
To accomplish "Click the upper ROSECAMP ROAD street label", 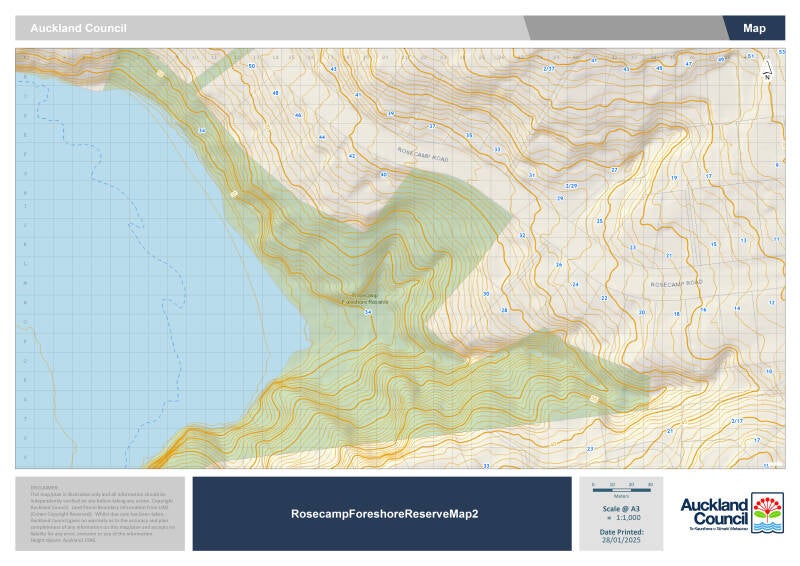I will pos(423,155).
